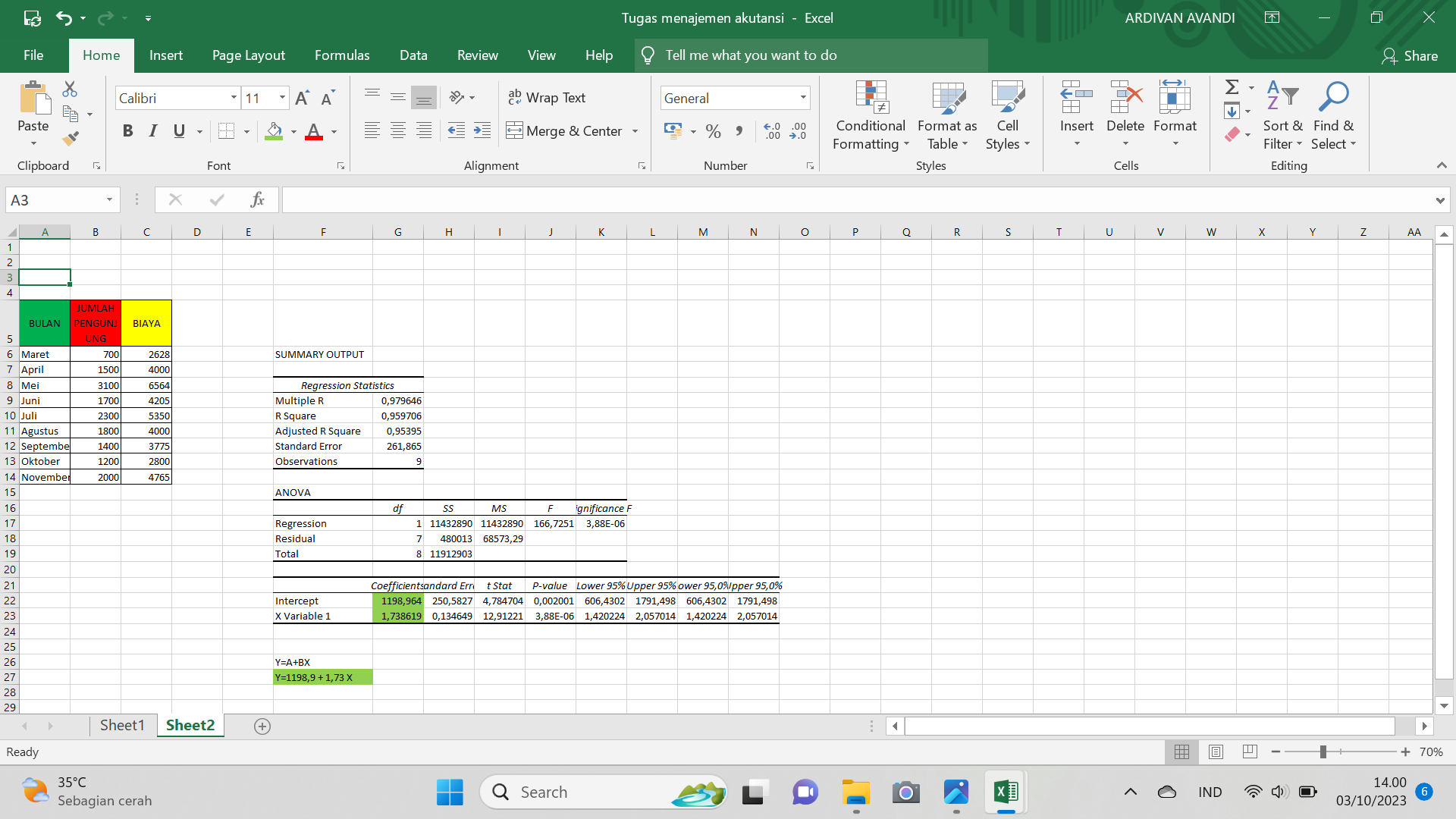Screen dimensions: 1456x819
Task: Open Excel from the Windows taskbar
Action: coord(1006,792)
